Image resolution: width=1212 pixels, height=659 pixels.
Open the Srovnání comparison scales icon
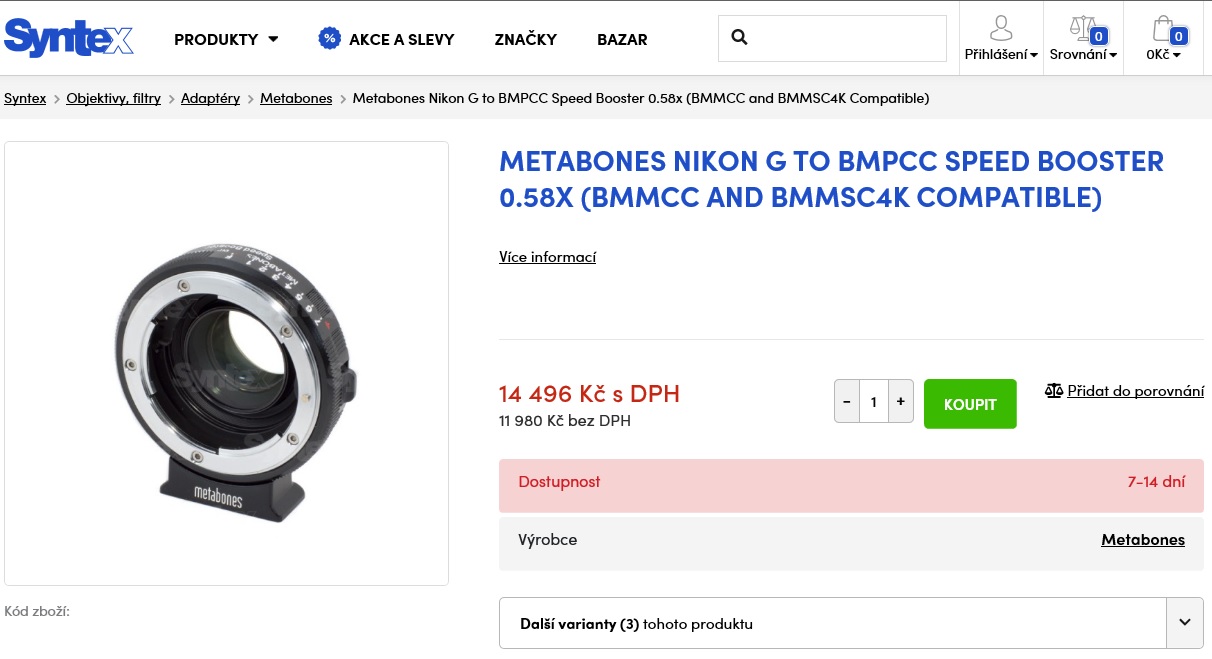tap(1083, 28)
